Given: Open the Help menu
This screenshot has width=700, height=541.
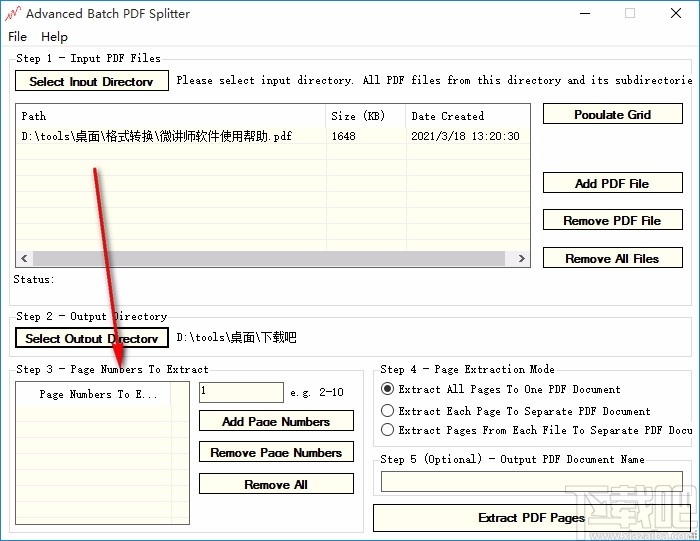Looking at the screenshot, I should coord(54,37).
